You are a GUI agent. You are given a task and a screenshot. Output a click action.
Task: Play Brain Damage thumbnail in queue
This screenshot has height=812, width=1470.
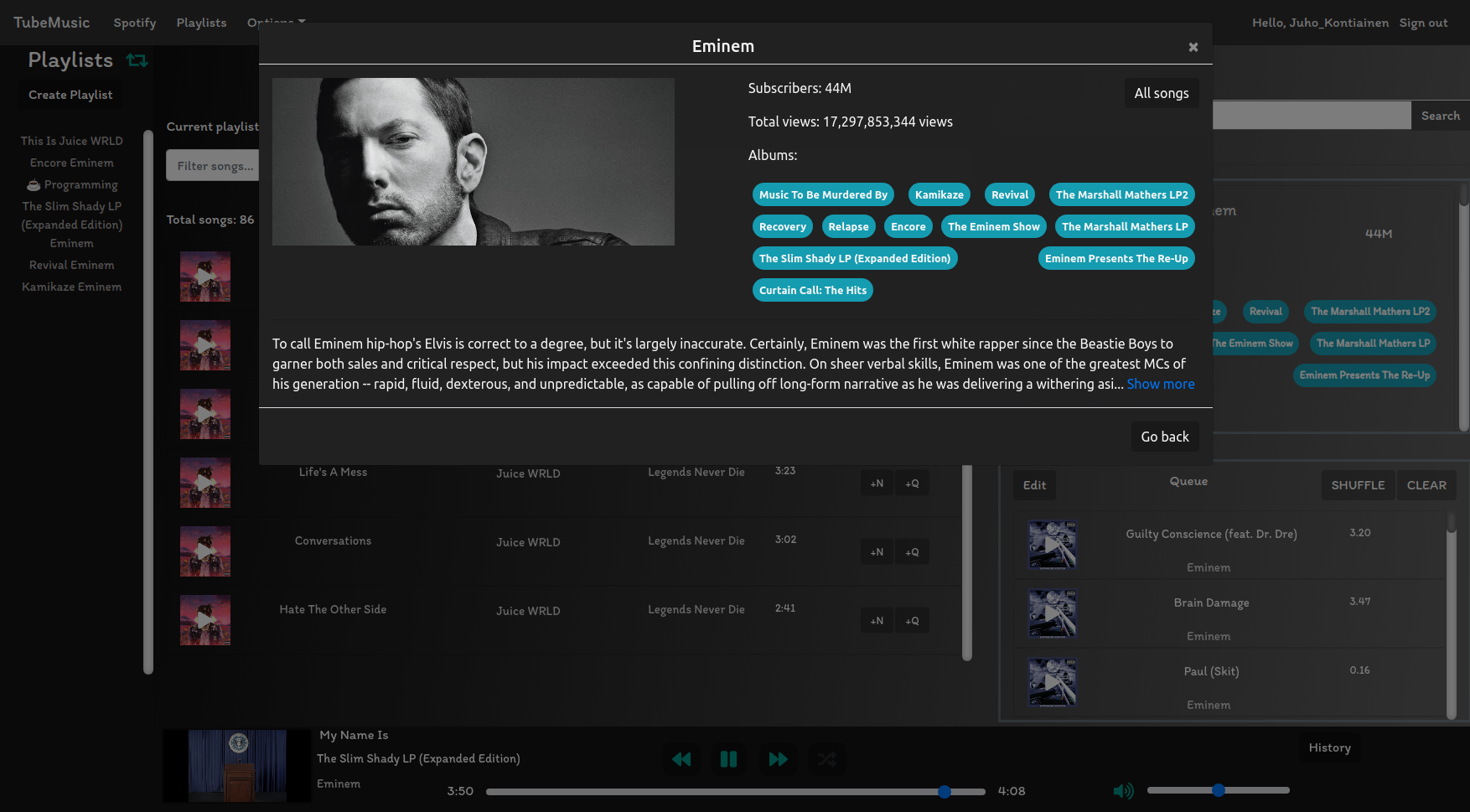point(1053,613)
